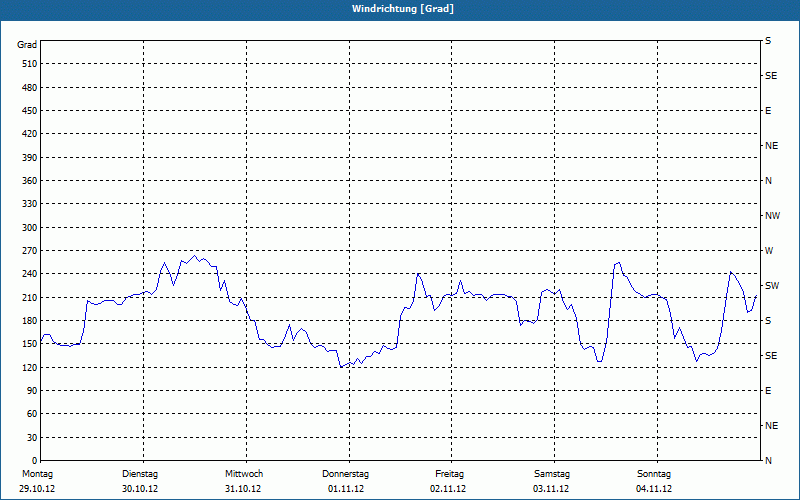Click the '120' y-axis value

point(29,367)
